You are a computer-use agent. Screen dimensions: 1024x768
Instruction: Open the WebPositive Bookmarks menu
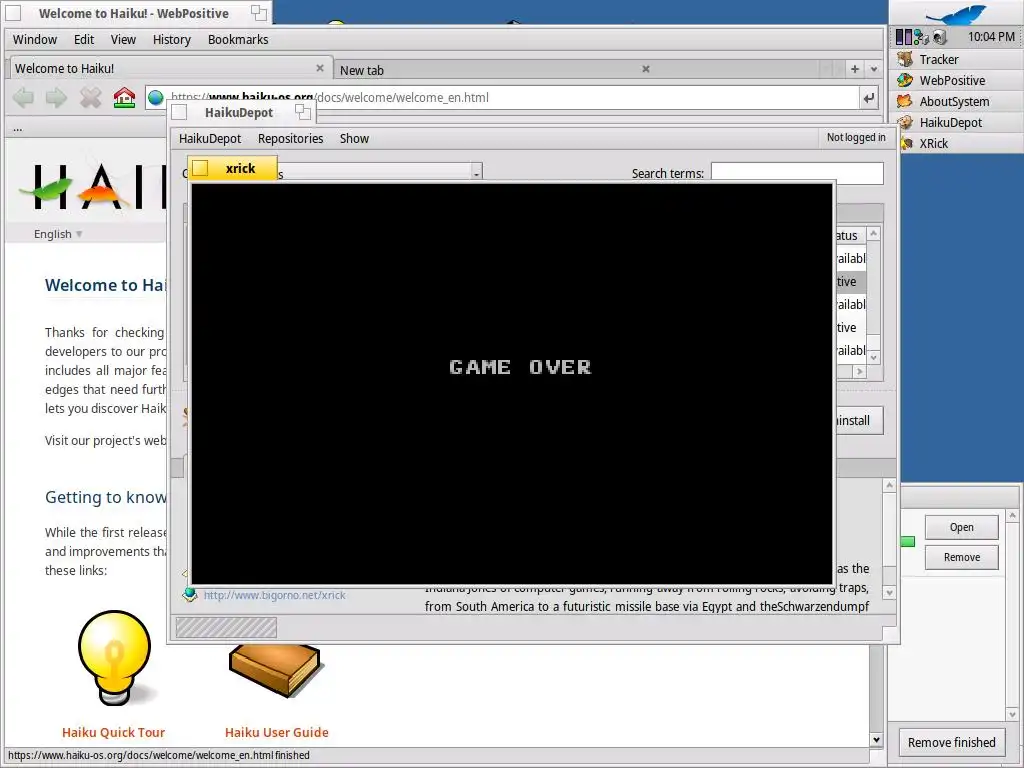pyautogui.click(x=238, y=39)
